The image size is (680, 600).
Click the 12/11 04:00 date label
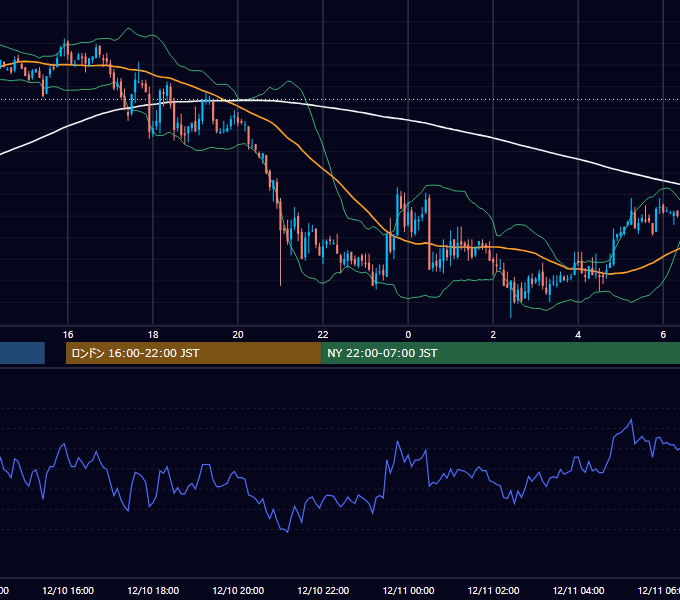pos(579,590)
